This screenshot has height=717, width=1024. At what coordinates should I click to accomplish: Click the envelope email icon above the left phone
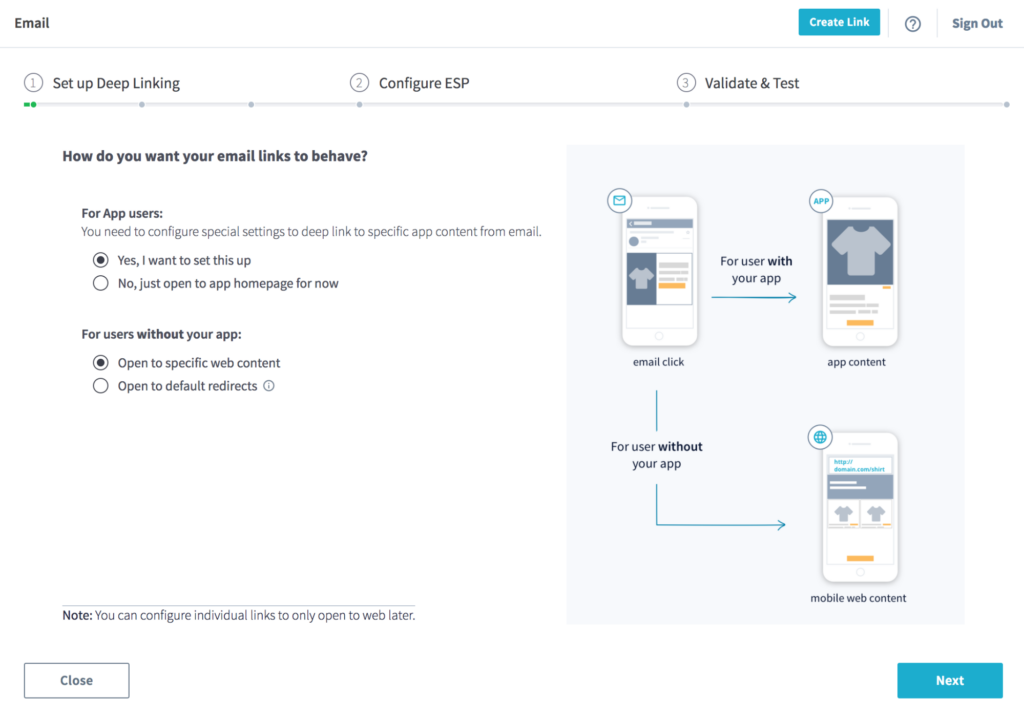[x=619, y=200]
